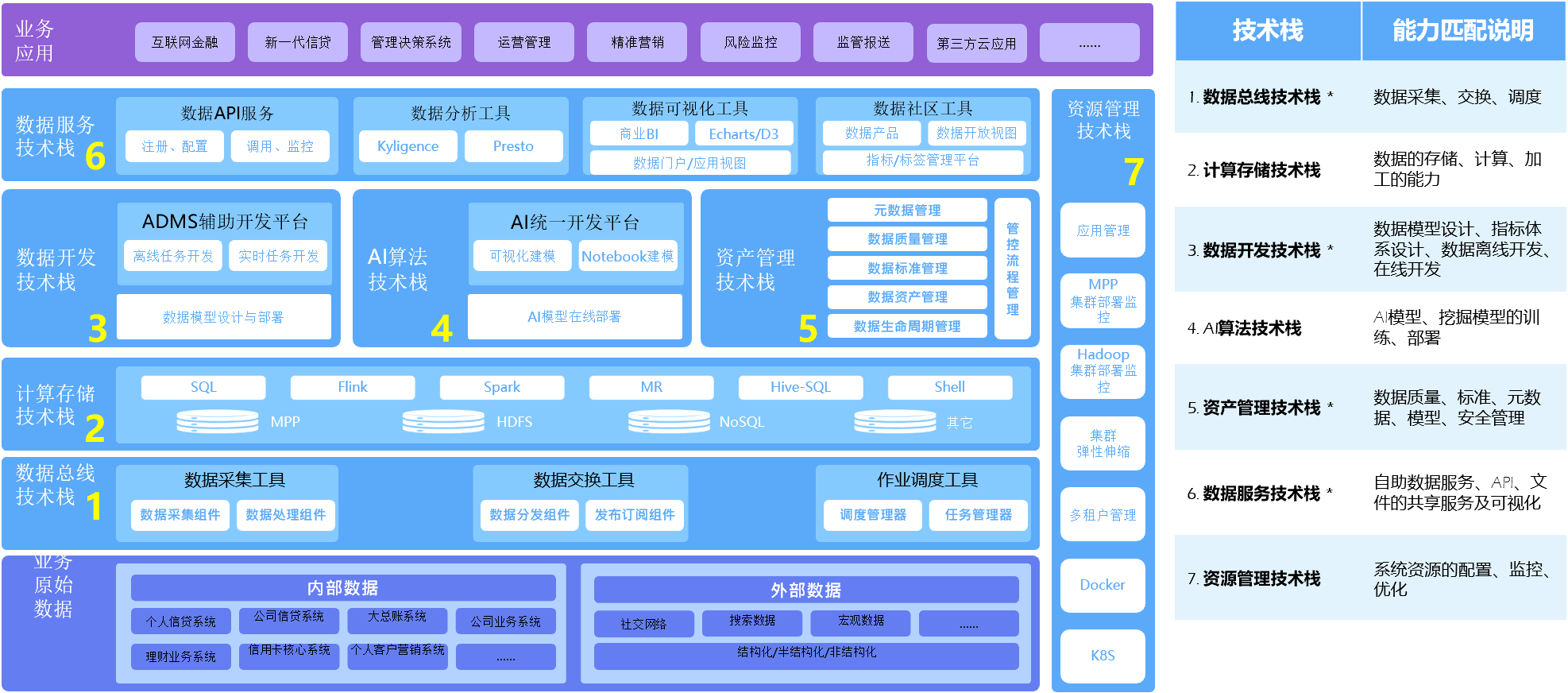
Task: Click the 多租户管理 box
Action: [1103, 514]
